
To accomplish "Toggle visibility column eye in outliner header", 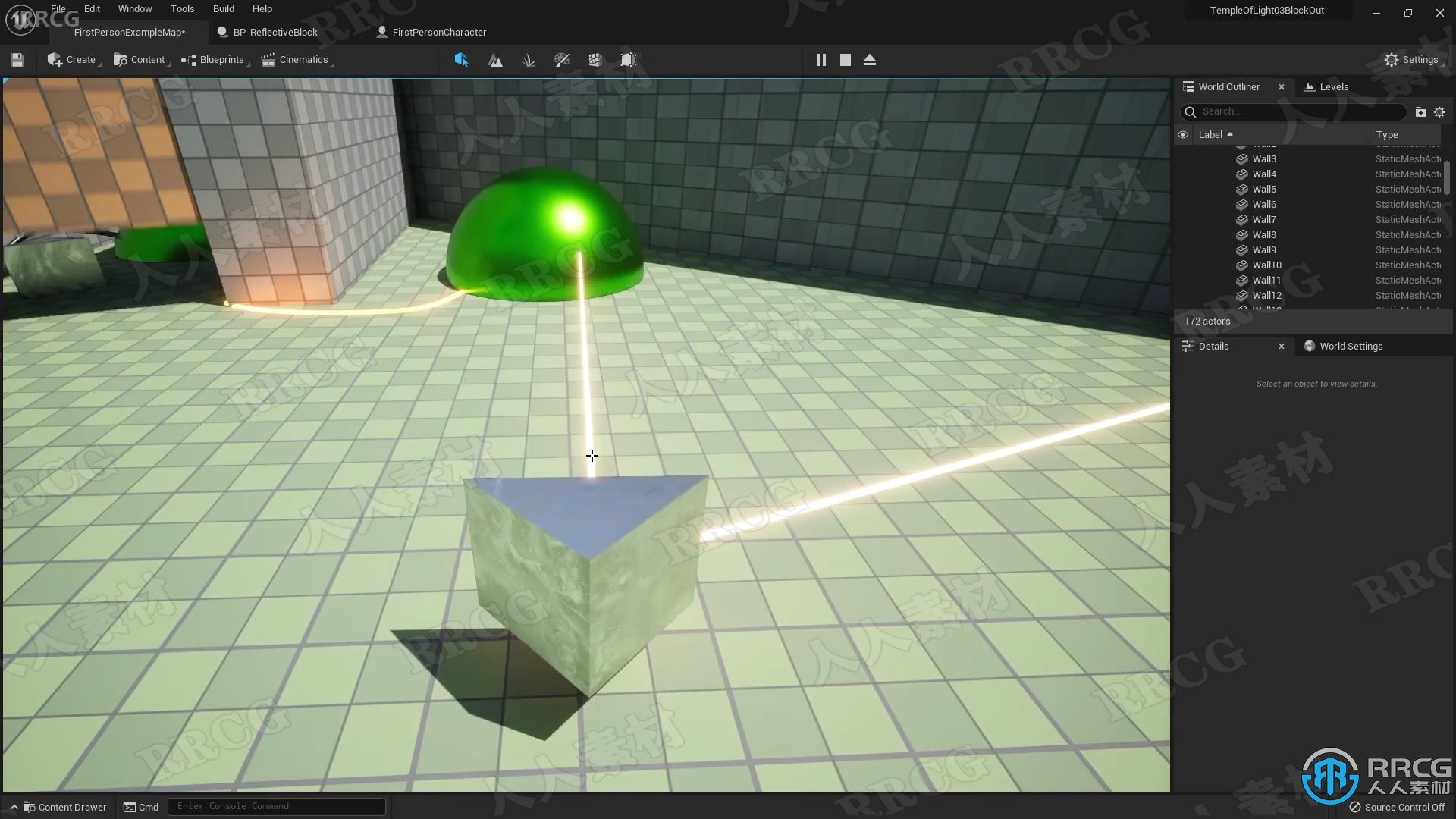I will (1183, 135).
